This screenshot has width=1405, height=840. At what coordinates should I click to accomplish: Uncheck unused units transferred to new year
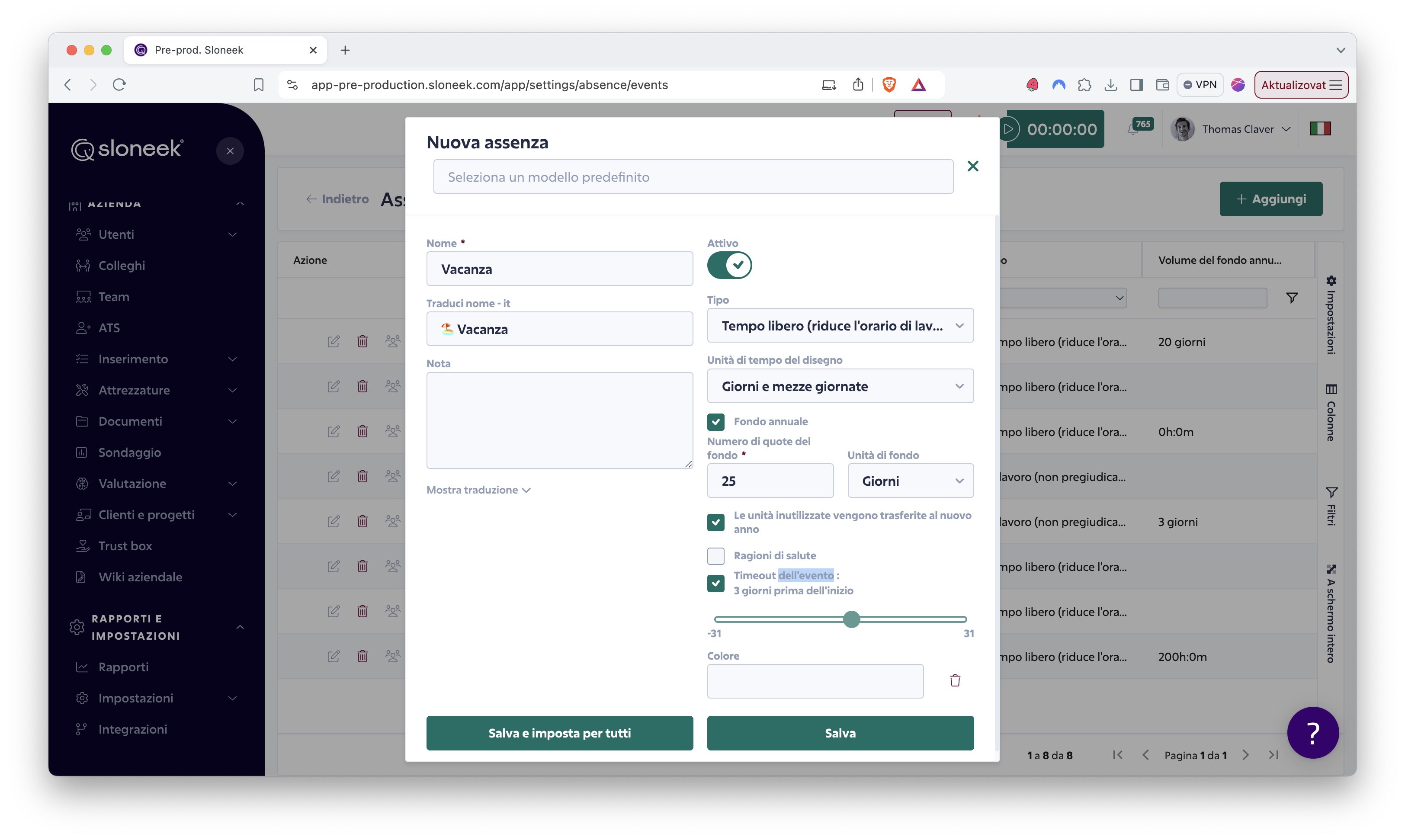tap(715, 522)
